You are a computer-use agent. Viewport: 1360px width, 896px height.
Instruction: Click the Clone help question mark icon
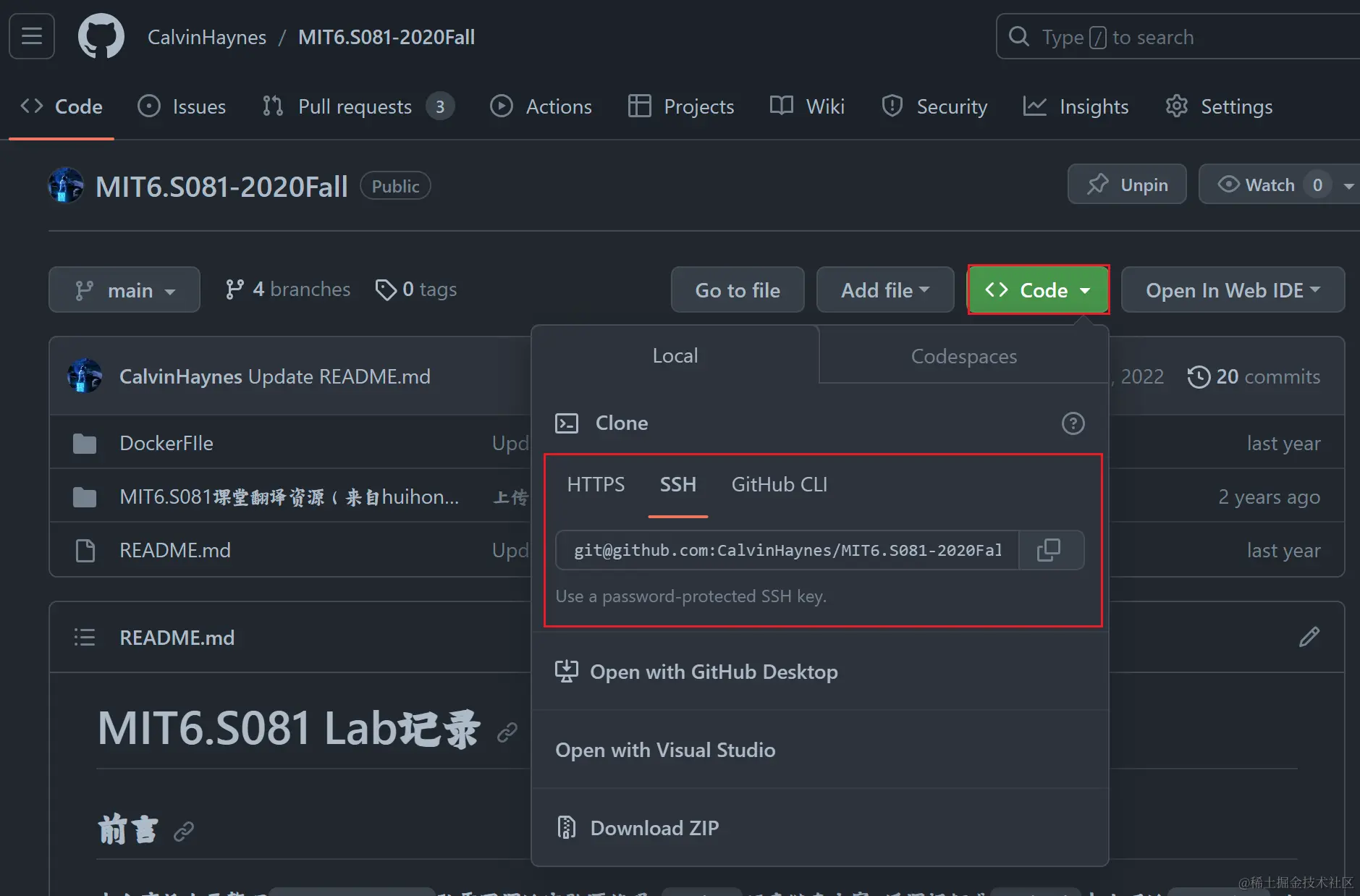click(1073, 423)
